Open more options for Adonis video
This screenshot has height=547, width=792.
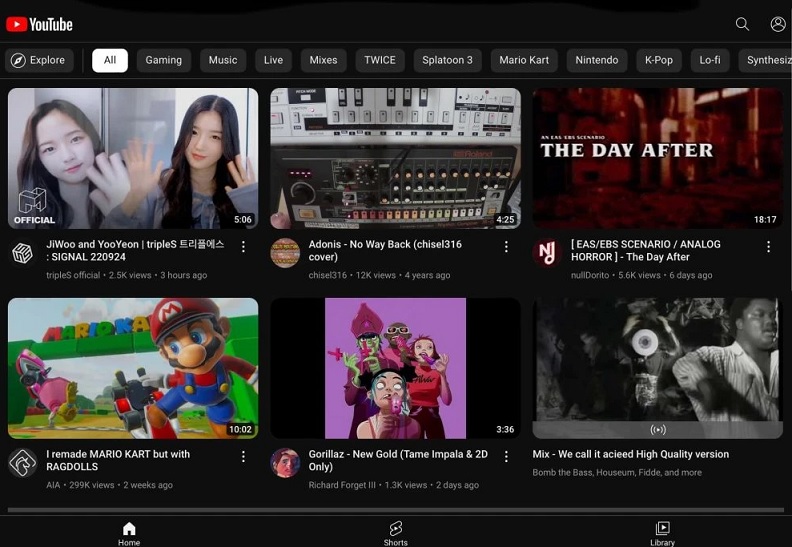point(506,247)
